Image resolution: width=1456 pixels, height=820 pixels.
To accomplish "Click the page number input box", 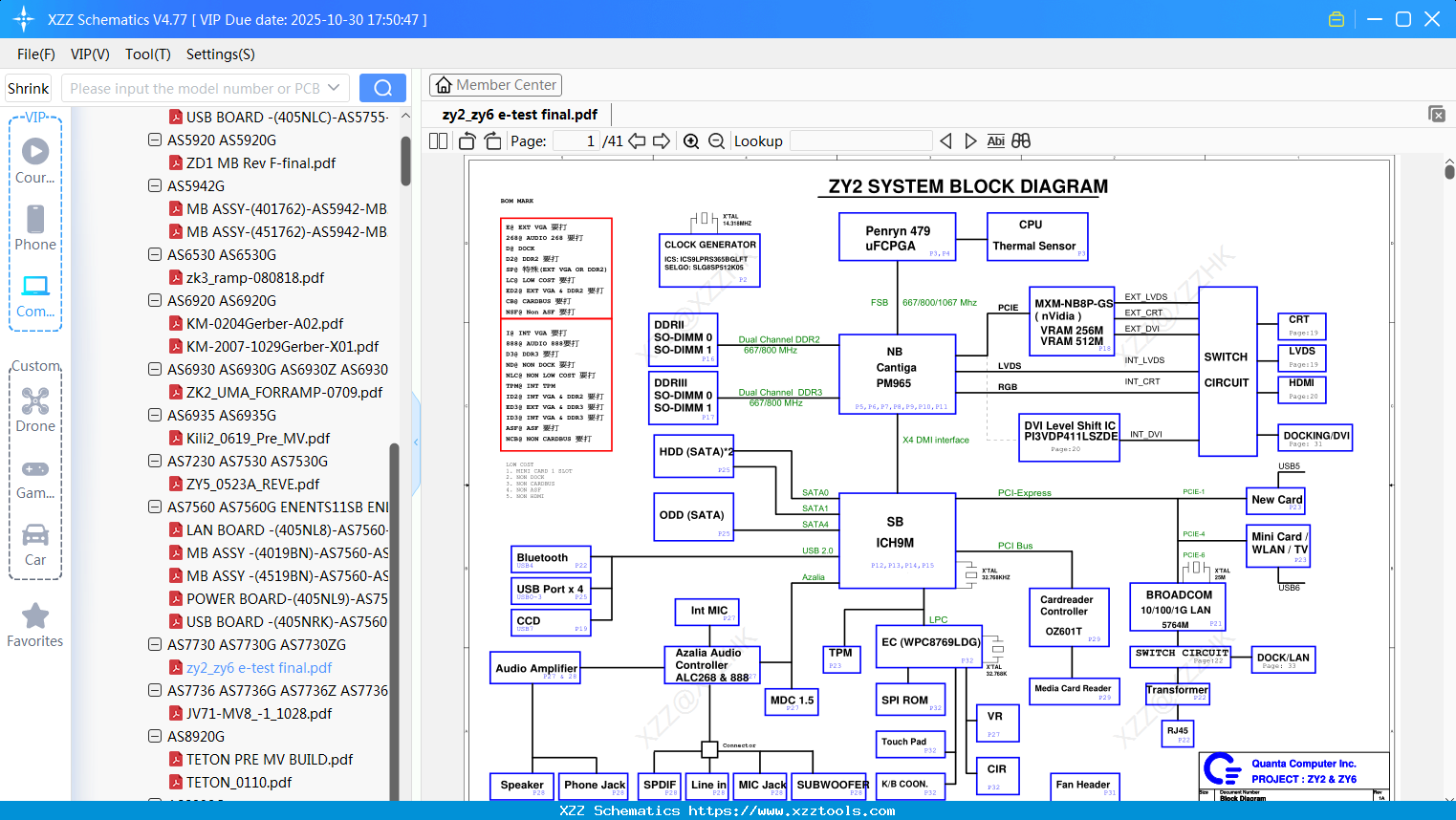I will pos(576,141).
